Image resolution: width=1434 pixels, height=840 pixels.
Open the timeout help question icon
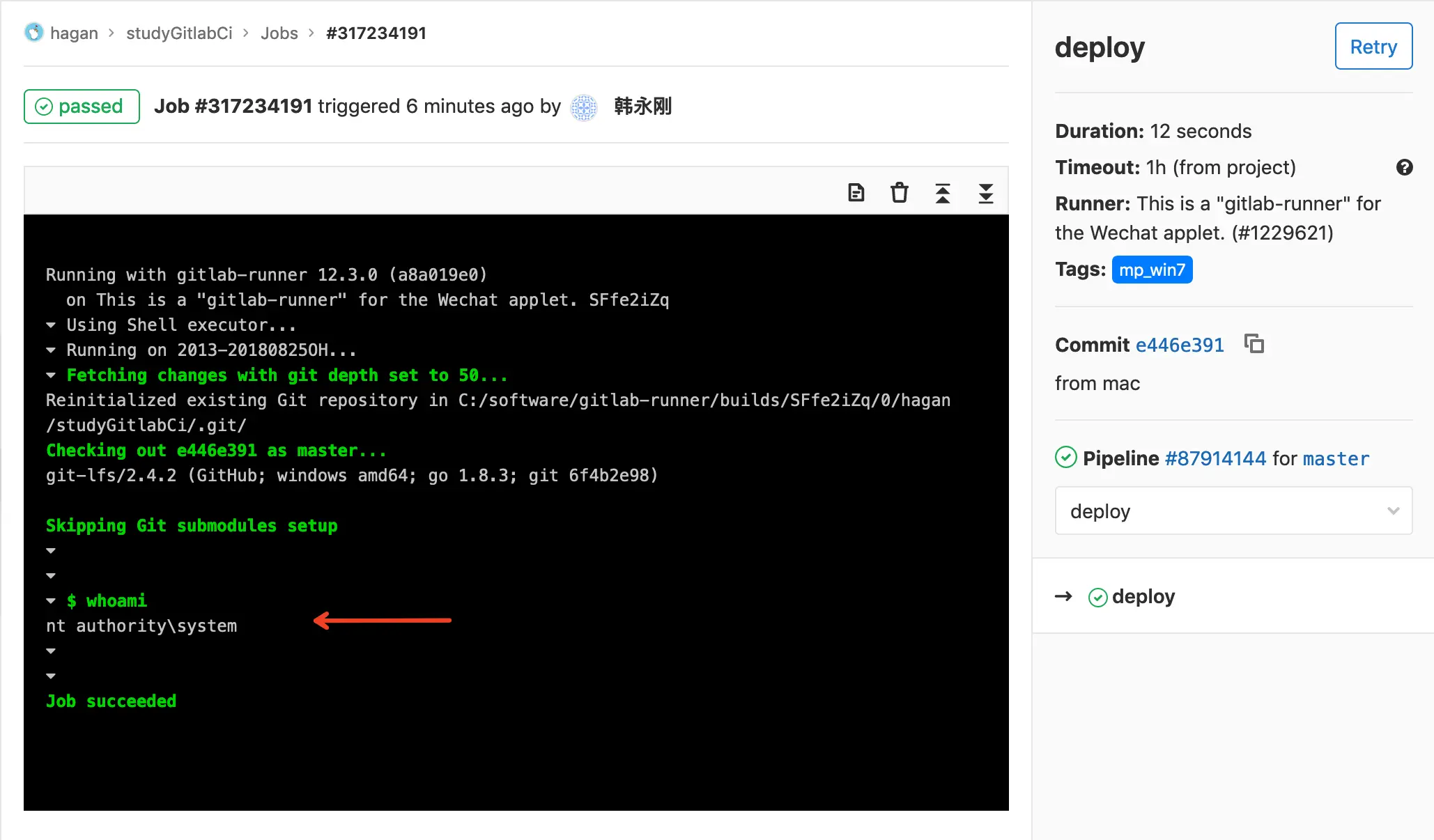pyautogui.click(x=1404, y=167)
